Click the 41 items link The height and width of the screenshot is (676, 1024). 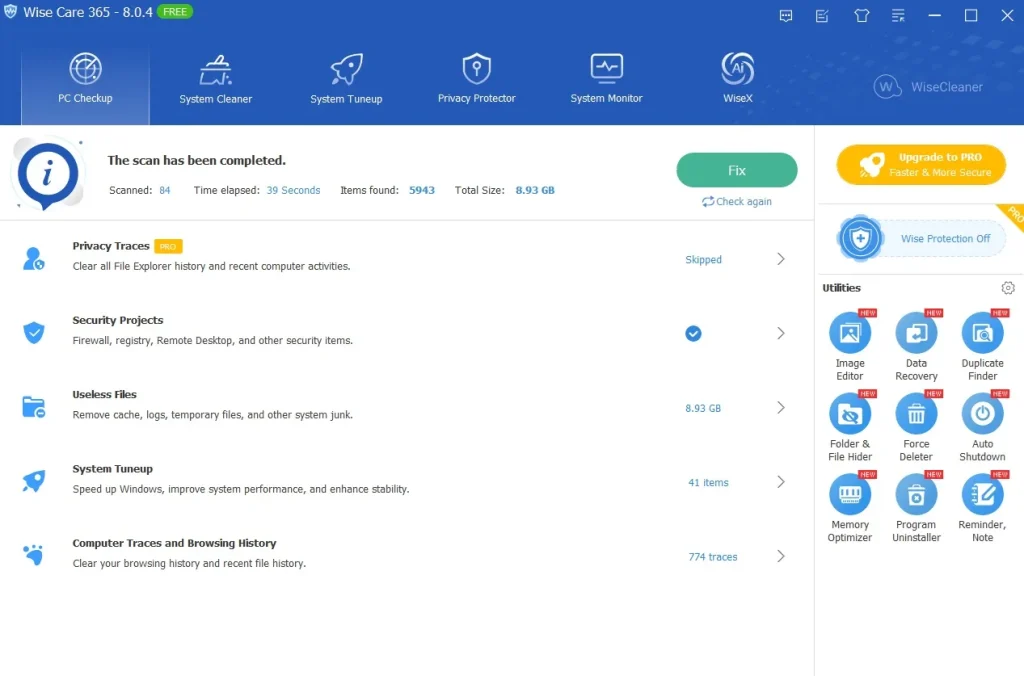tap(708, 483)
